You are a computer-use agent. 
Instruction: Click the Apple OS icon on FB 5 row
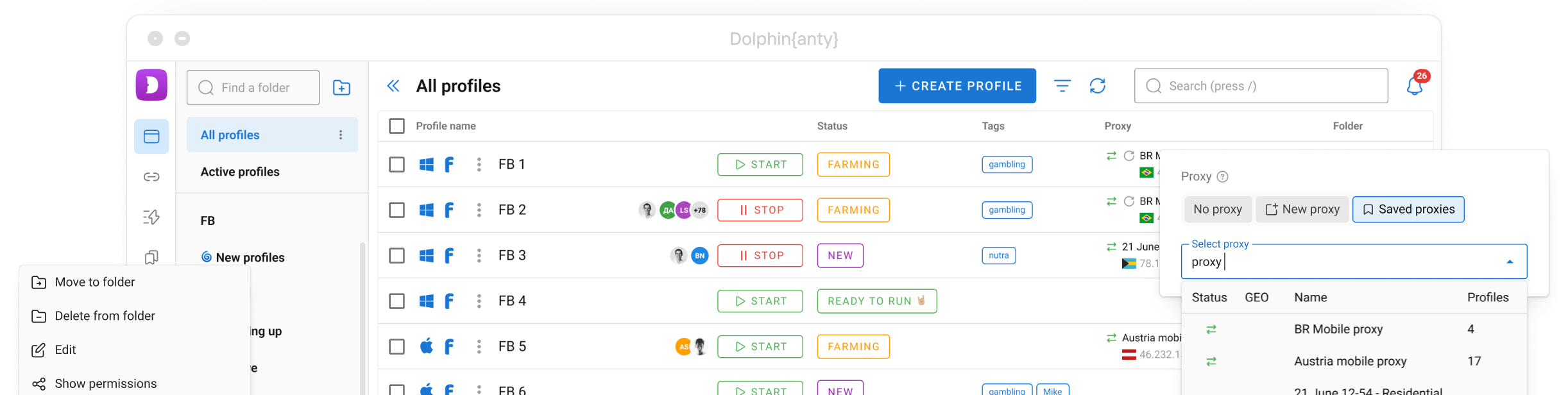pyautogui.click(x=426, y=346)
